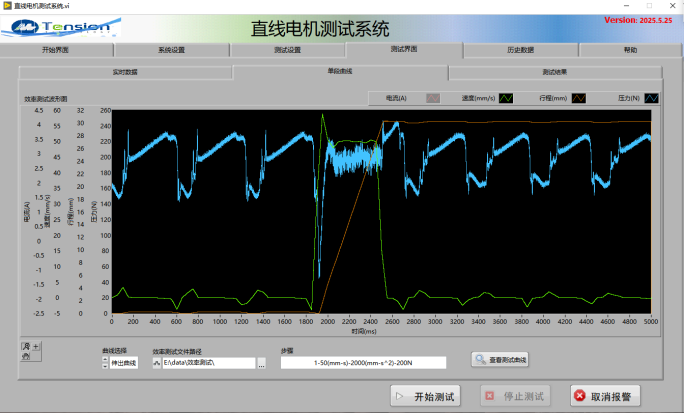The width and height of the screenshot is (684, 413).
Task: Click the orange 行程(mm) plot legend icon
Action: tap(579, 98)
